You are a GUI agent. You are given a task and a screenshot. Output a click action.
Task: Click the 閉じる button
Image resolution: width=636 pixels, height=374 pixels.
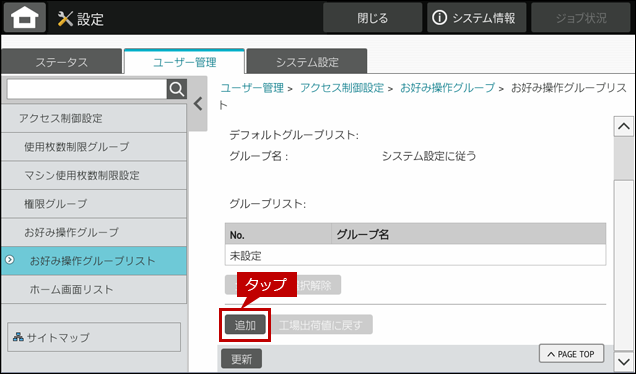coord(372,18)
